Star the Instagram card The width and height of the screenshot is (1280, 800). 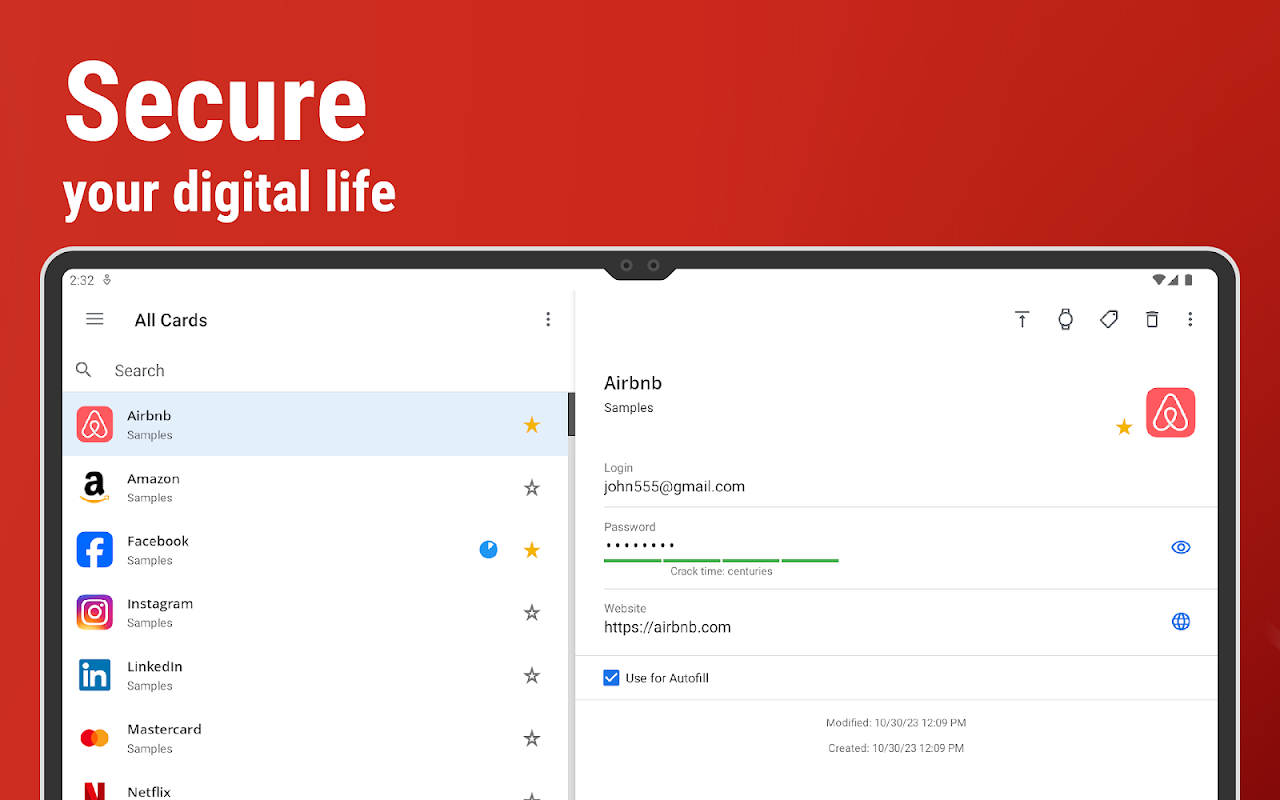point(532,613)
